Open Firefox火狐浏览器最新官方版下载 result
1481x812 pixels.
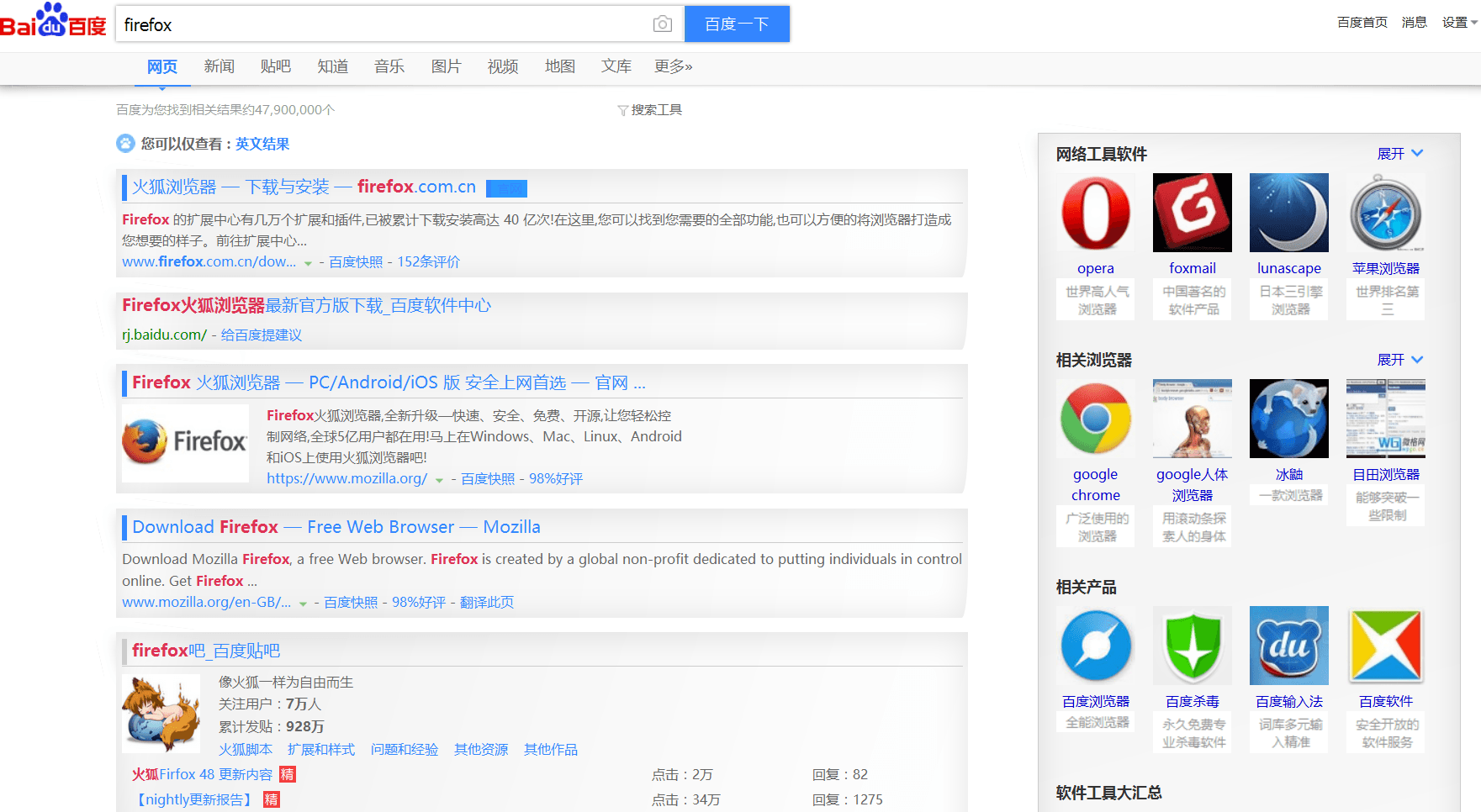[306, 305]
